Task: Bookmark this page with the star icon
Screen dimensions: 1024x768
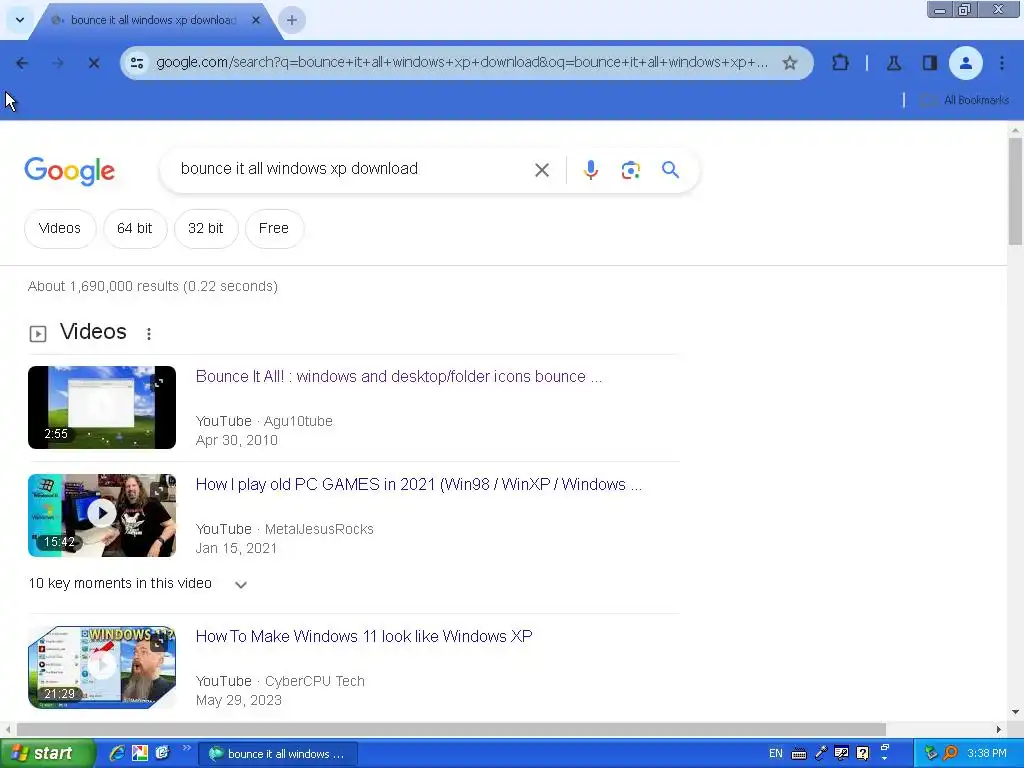Action: [790, 63]
